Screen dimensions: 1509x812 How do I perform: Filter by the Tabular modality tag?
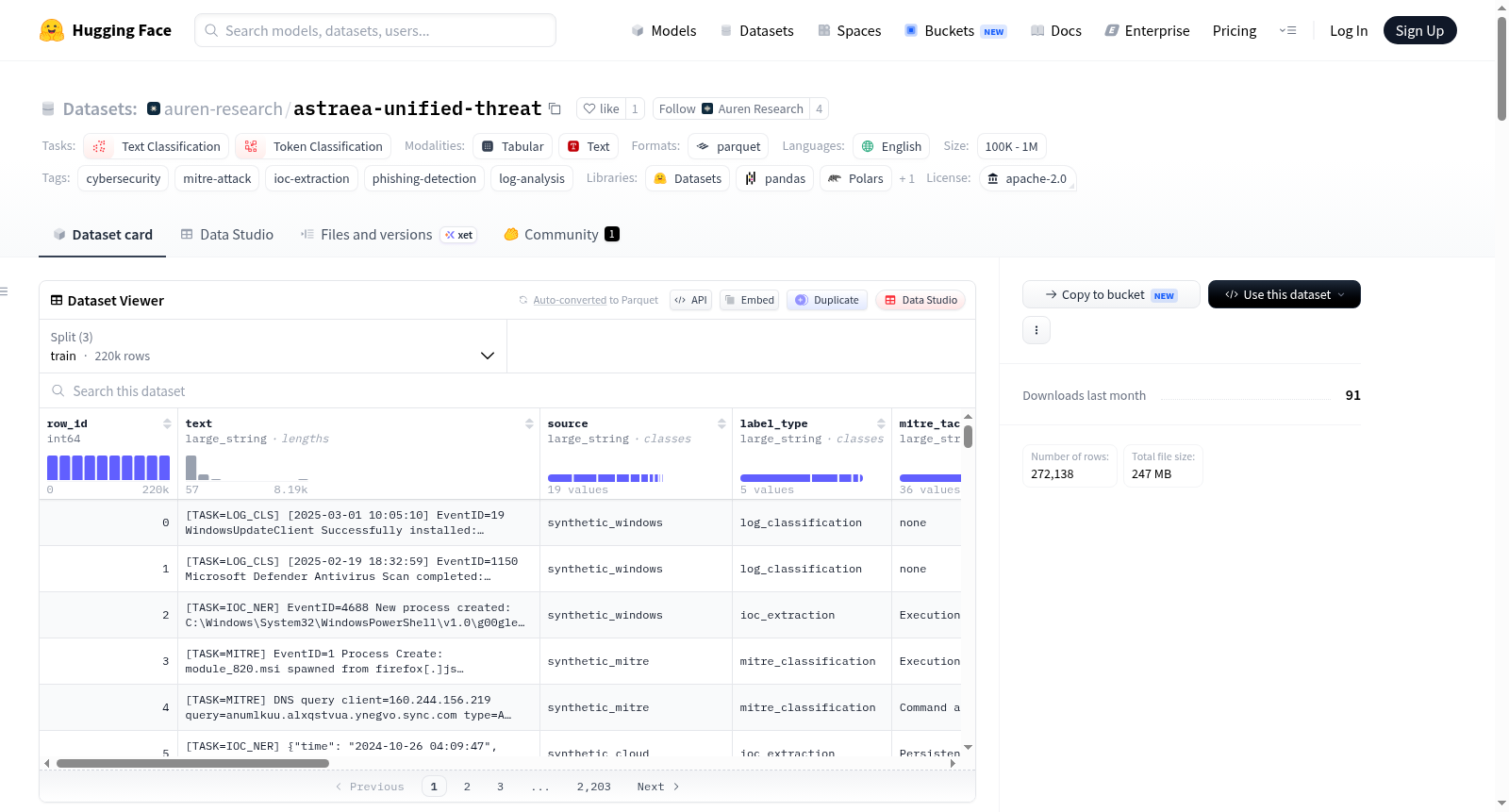[x=512, y=146]
